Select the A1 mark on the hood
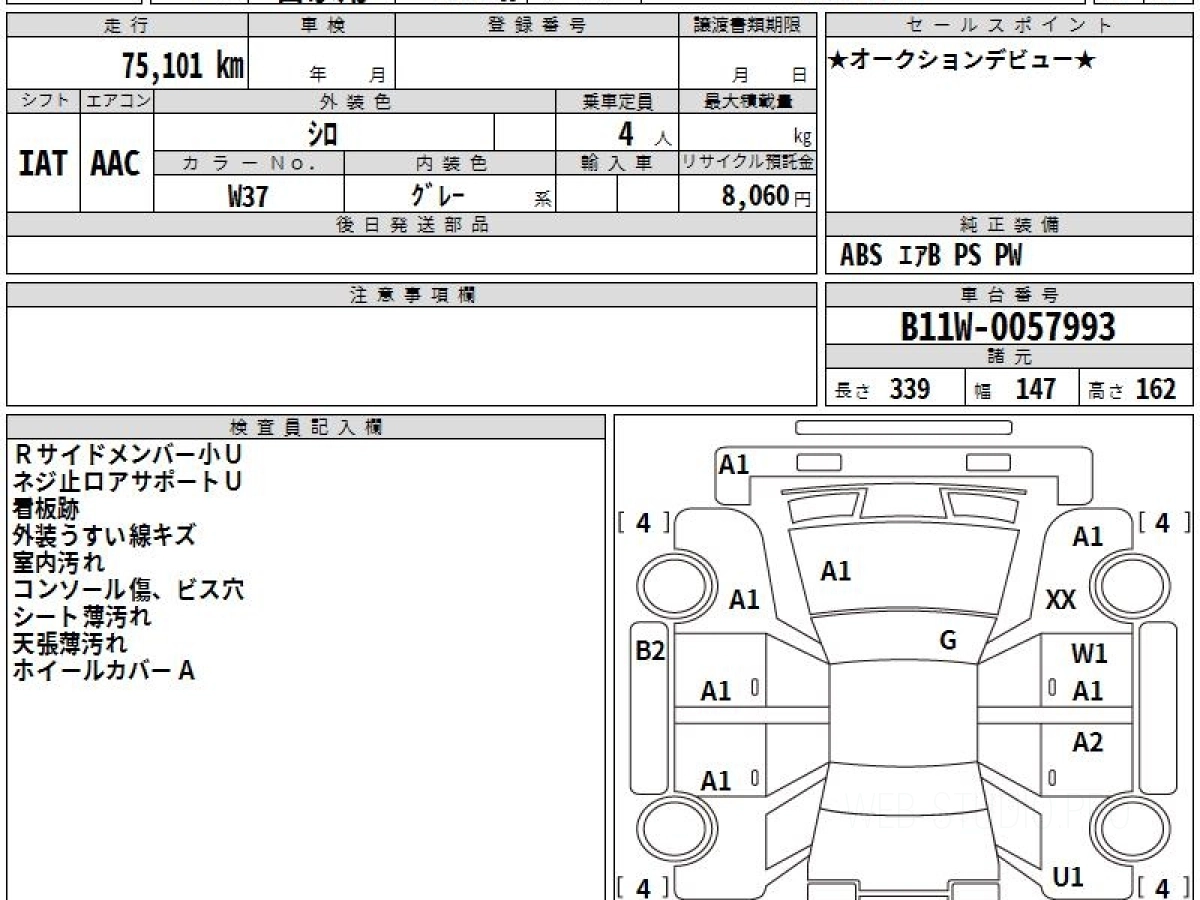The image size is (1200, 900). point(836,571)
